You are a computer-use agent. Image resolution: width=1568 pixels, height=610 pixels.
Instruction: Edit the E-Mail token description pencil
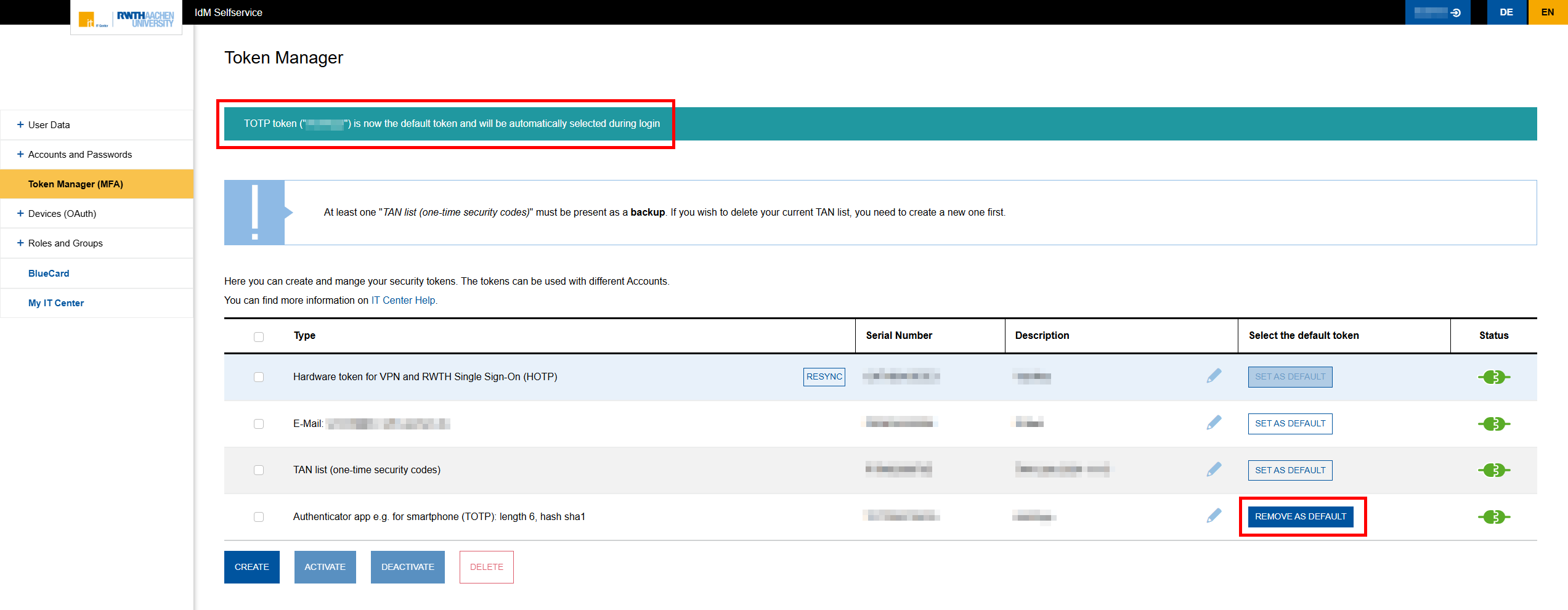pos(1214,423)
